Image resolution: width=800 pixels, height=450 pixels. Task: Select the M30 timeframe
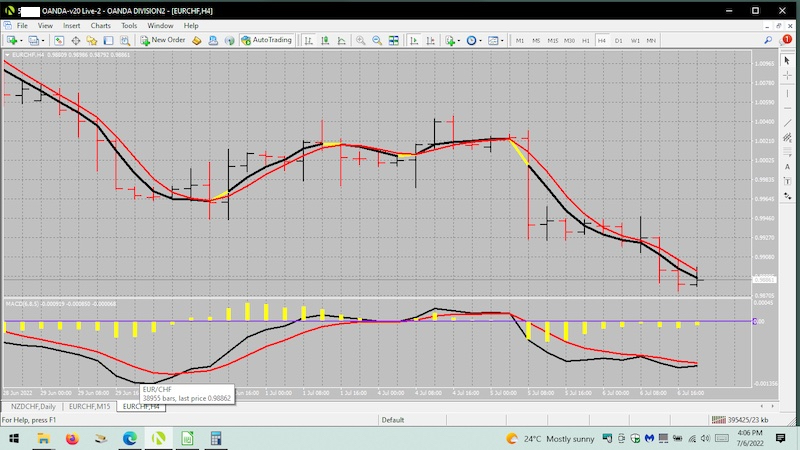click(569, 40)
